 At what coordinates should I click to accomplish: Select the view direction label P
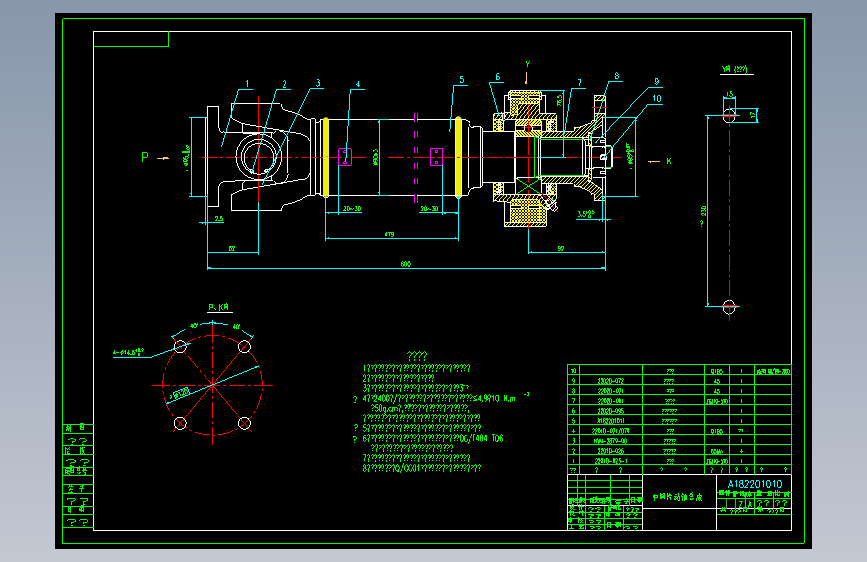[x=145, y=157]
